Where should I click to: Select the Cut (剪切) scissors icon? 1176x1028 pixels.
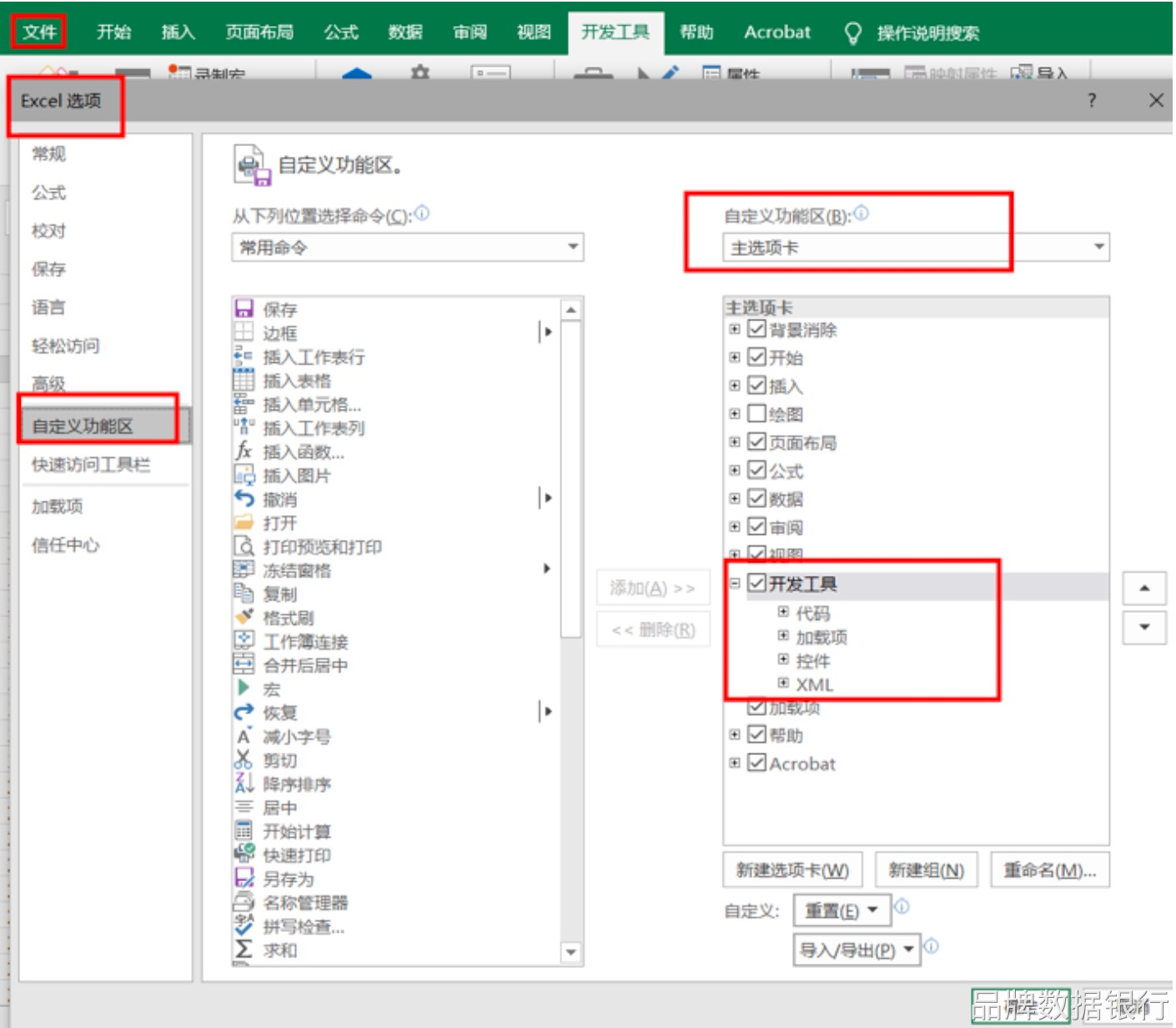coord(244,760)
